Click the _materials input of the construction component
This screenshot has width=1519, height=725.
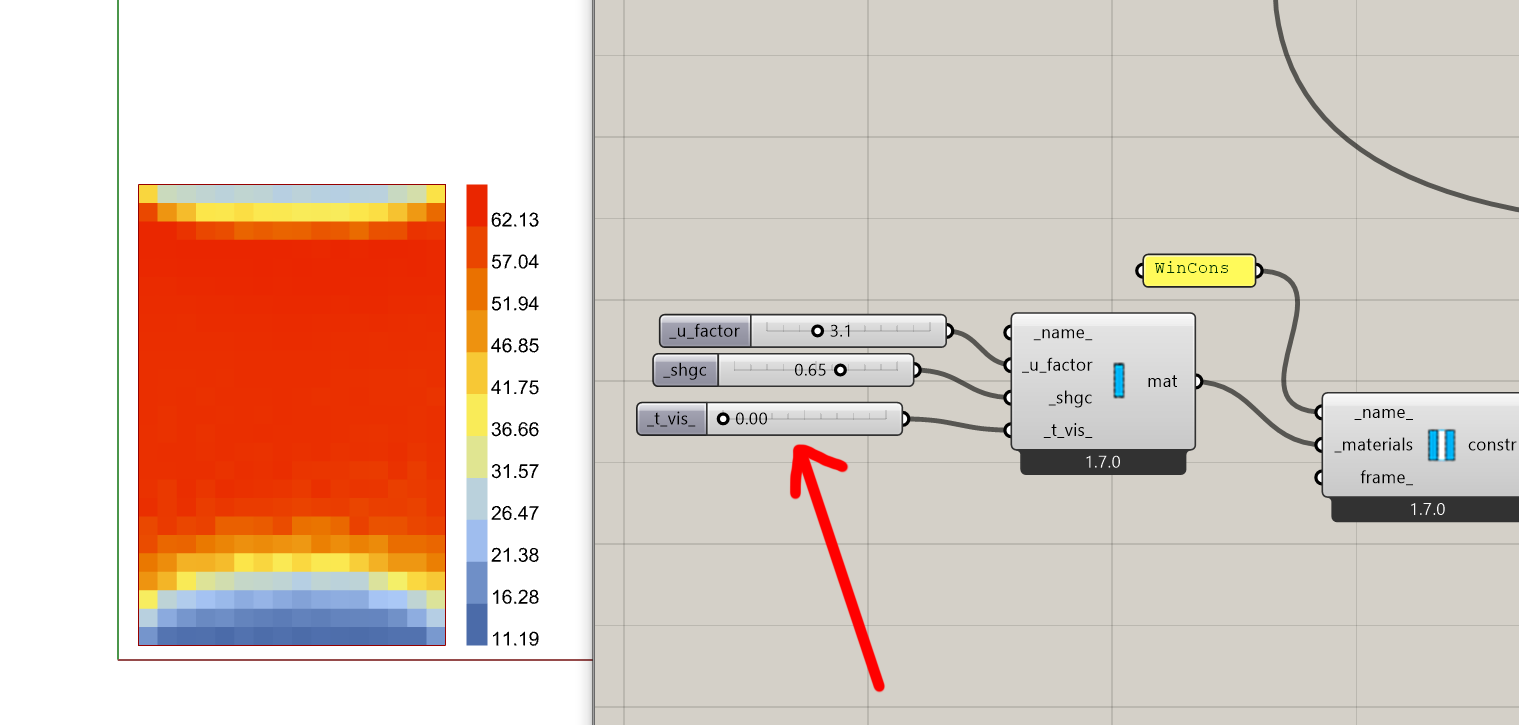click(1373, 445)
